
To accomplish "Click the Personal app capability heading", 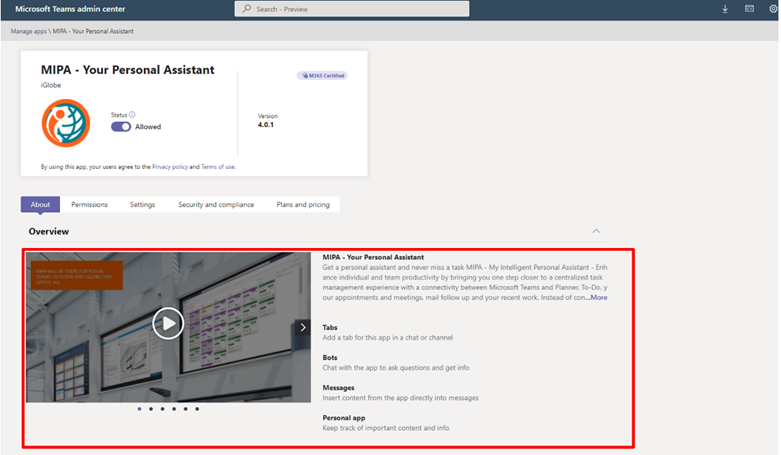I will 344,418.
